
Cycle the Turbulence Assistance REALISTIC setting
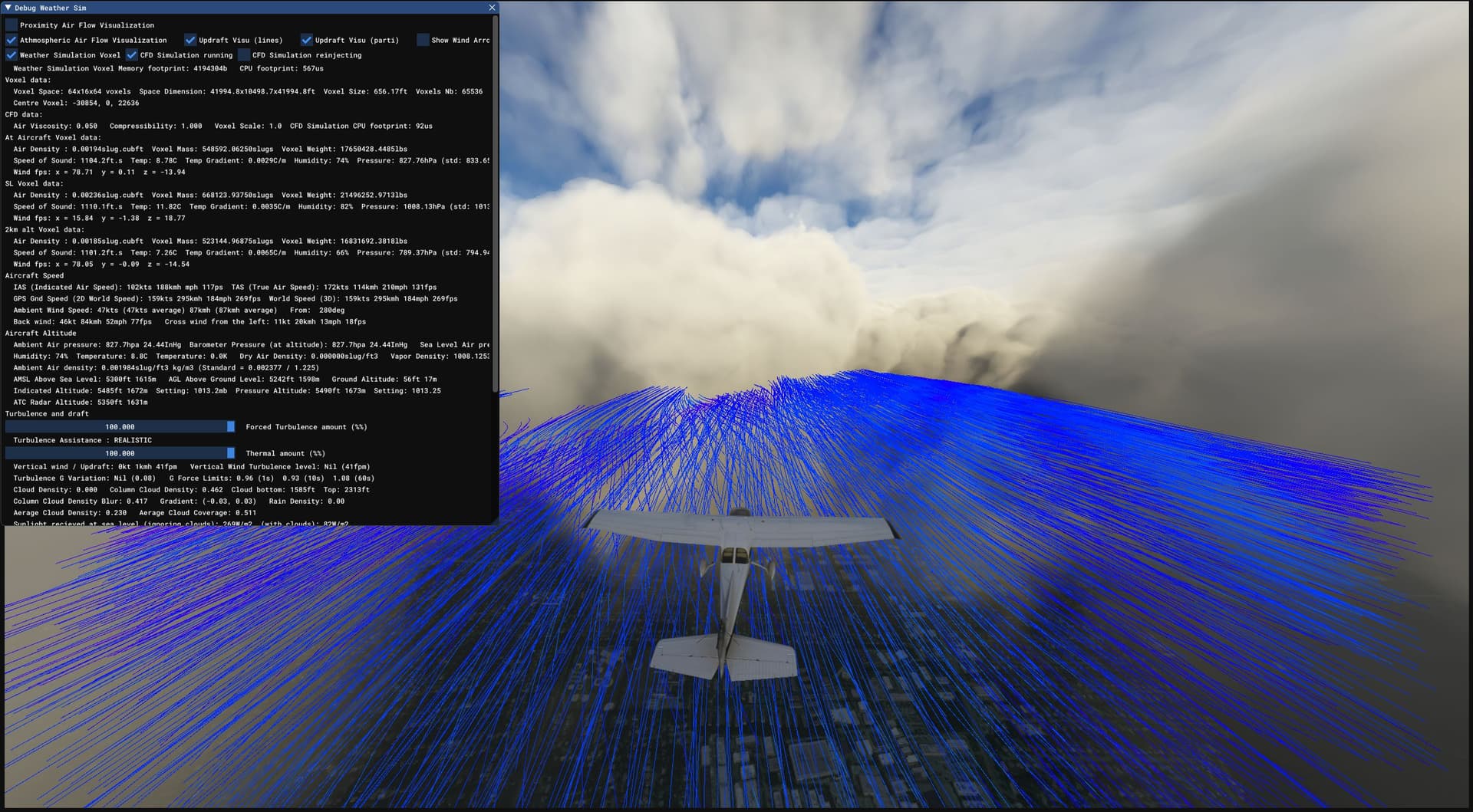pyautogui.click(x=82, y=439)
